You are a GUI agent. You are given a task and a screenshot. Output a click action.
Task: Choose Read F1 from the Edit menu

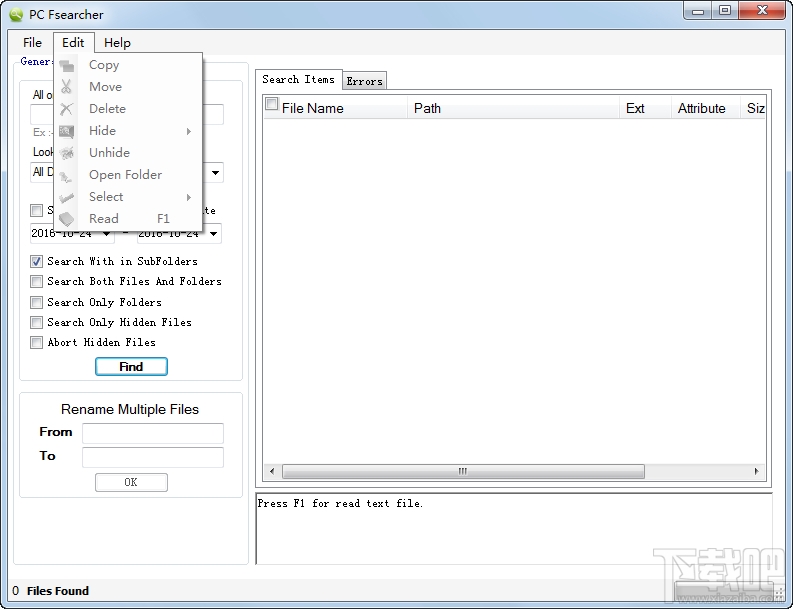click(128, 219)
